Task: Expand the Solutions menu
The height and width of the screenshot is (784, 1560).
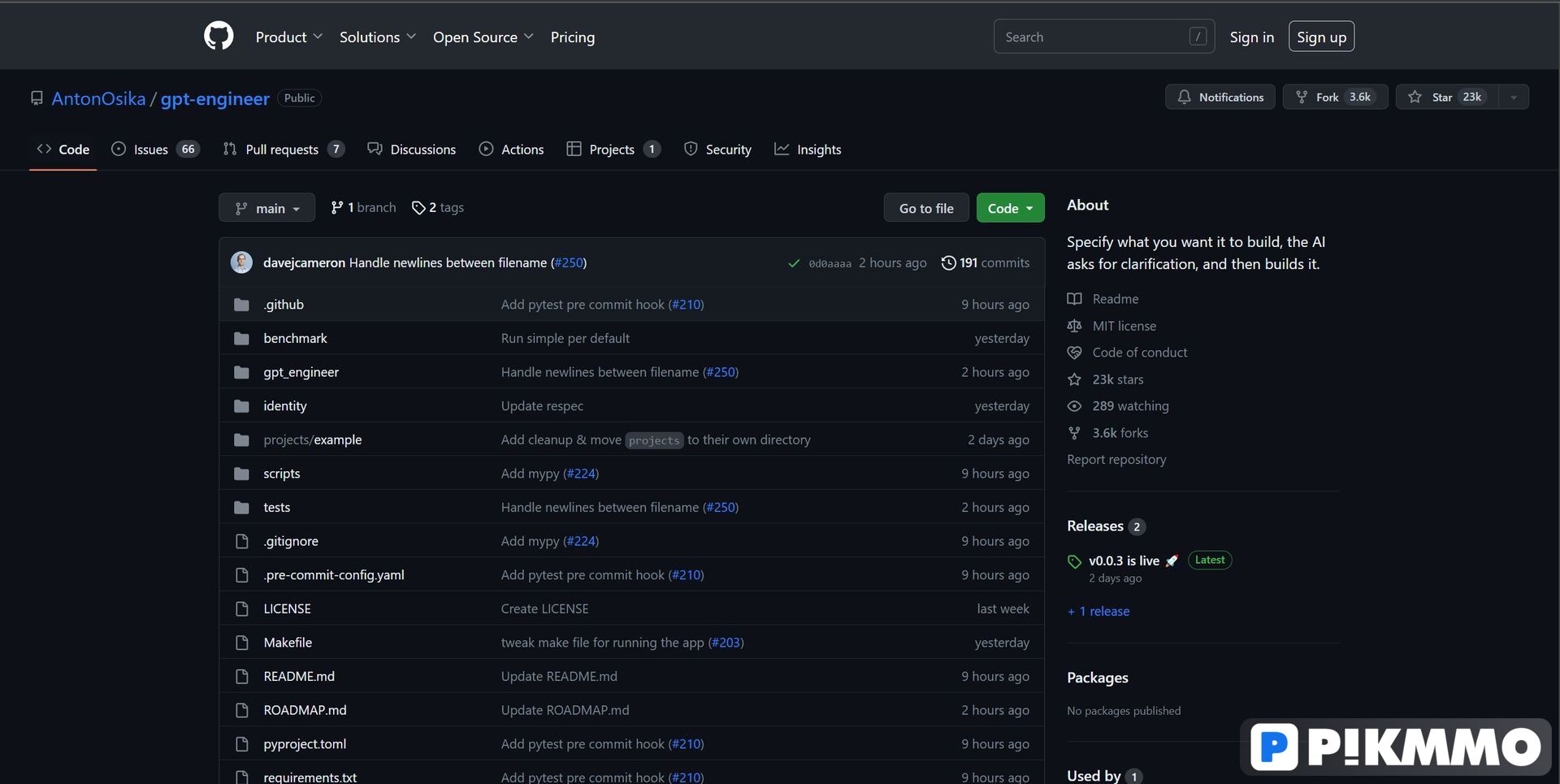Action: pyautogui.click(x=378, y=37)
